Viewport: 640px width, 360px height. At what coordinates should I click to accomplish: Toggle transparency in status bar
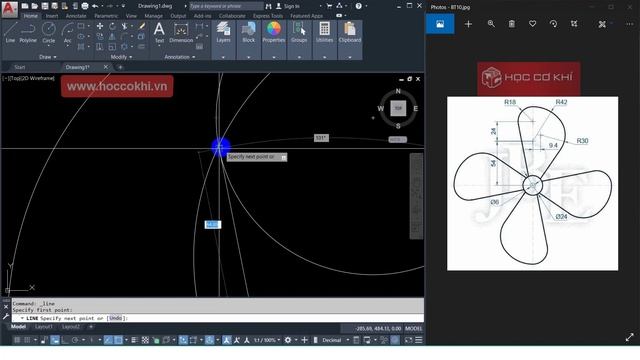(145, 340)
